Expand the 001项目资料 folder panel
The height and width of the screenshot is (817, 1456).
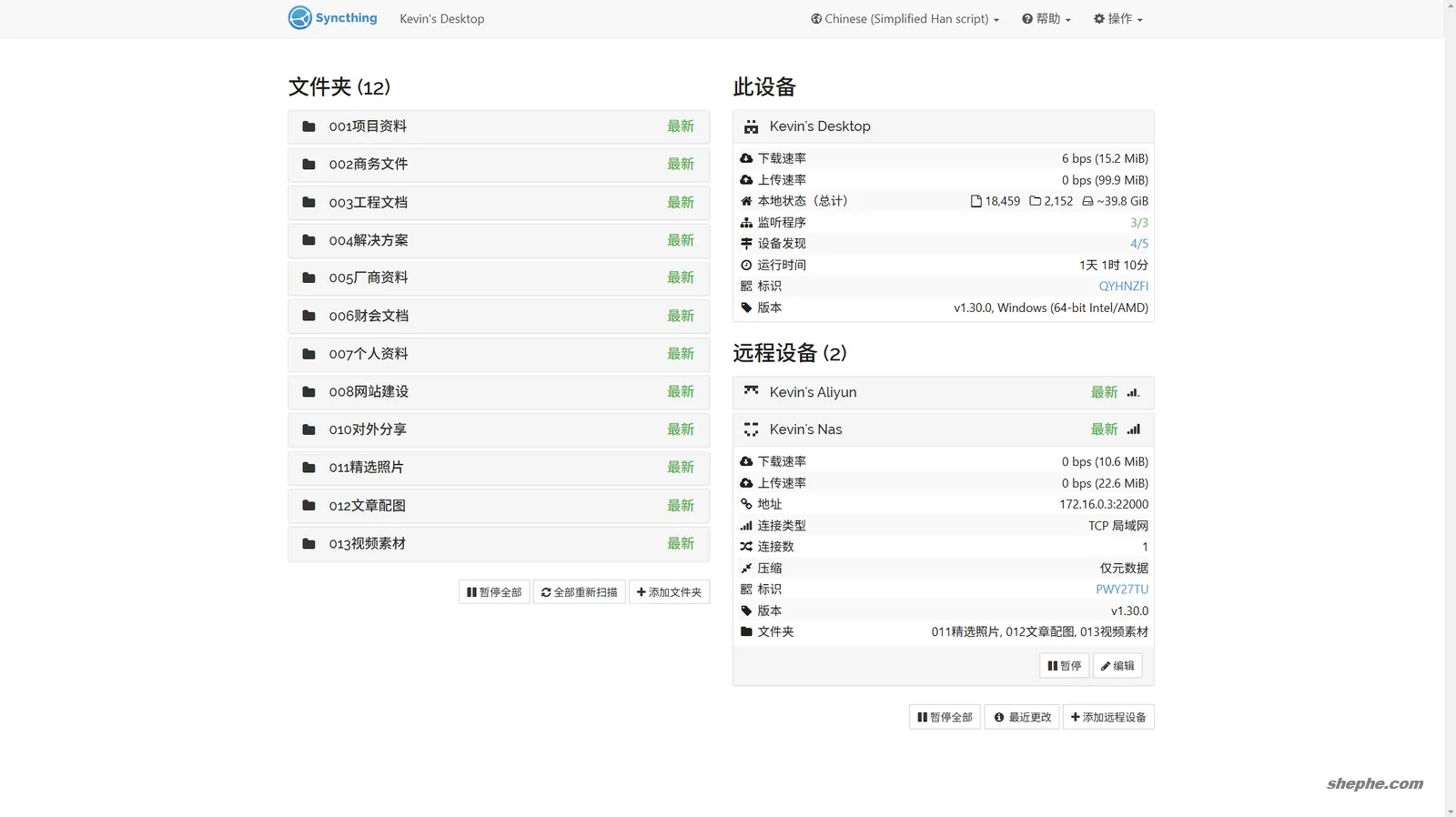click(x=499, y=126)
